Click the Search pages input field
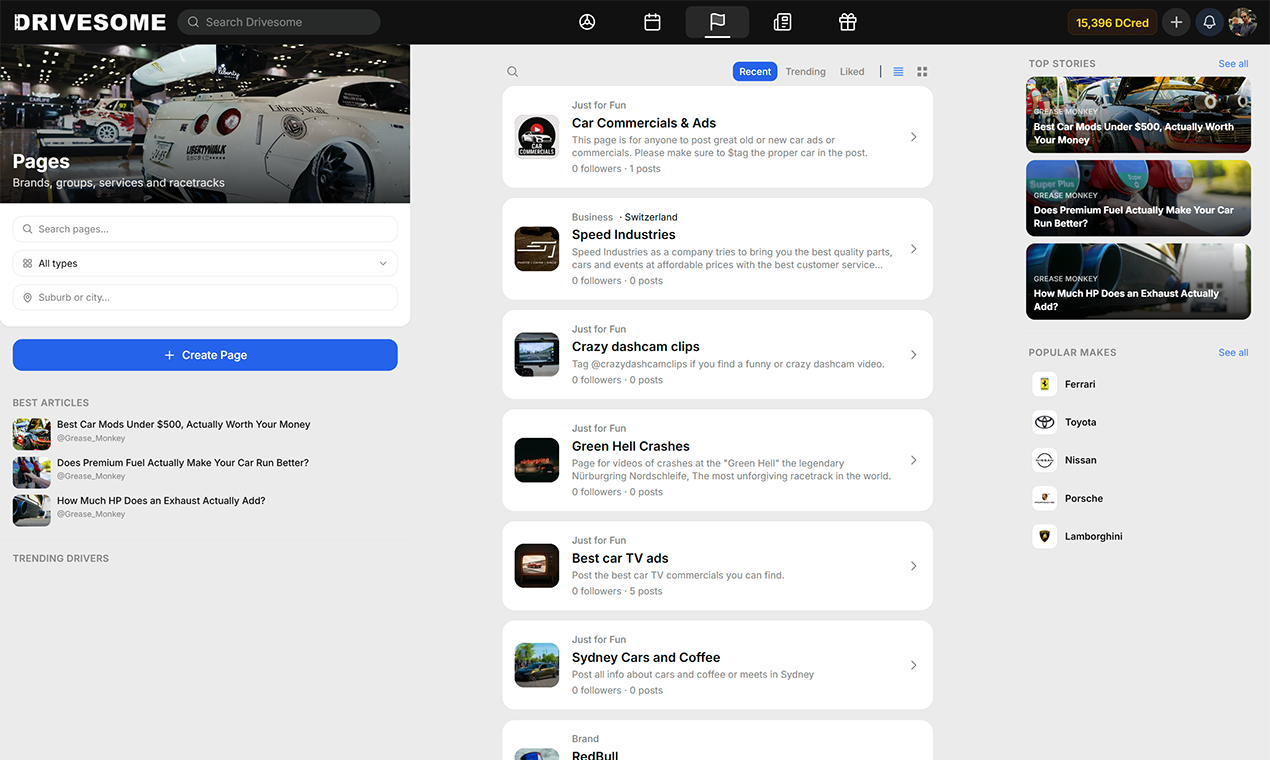 pyautogui.click(x=205, y=229)
